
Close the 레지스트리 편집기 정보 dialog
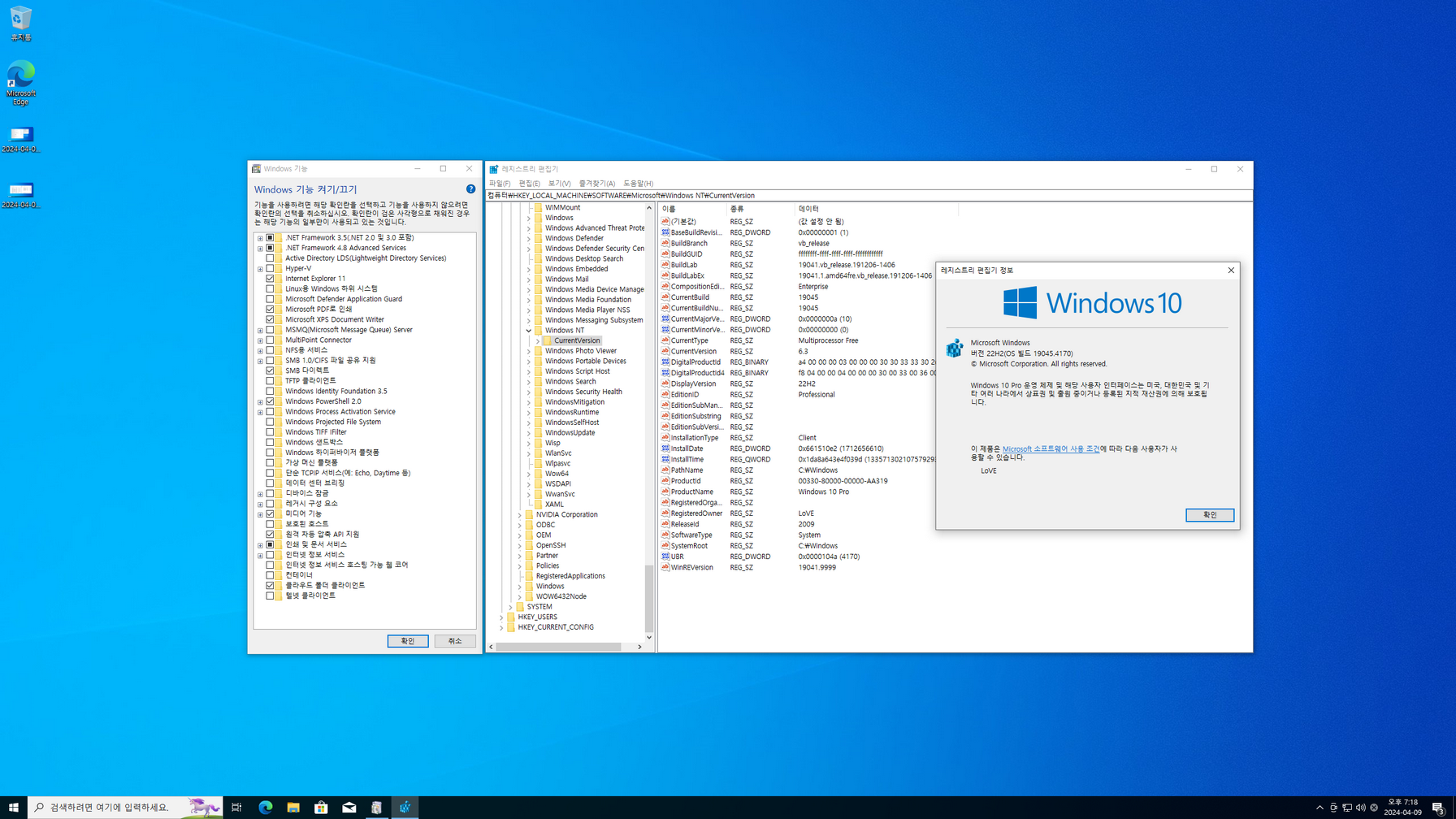[x=1231, y=270]
